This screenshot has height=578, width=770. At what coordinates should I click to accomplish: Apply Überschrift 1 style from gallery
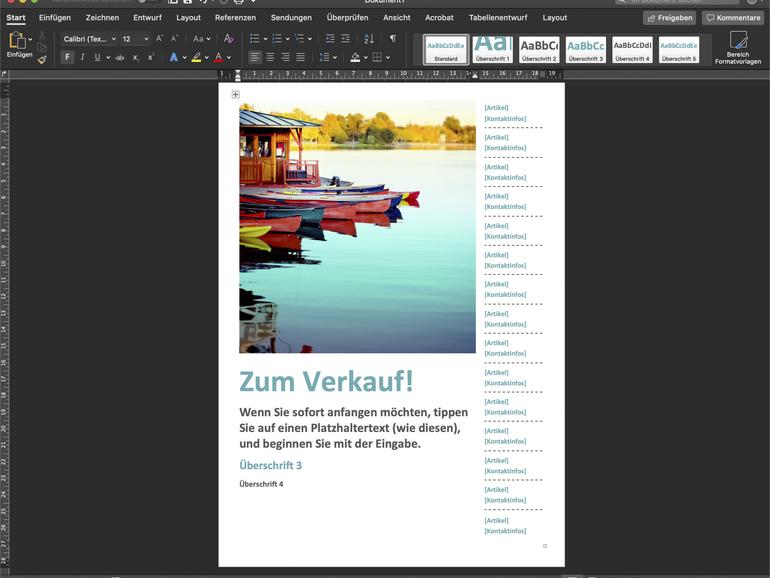[493, 50]
